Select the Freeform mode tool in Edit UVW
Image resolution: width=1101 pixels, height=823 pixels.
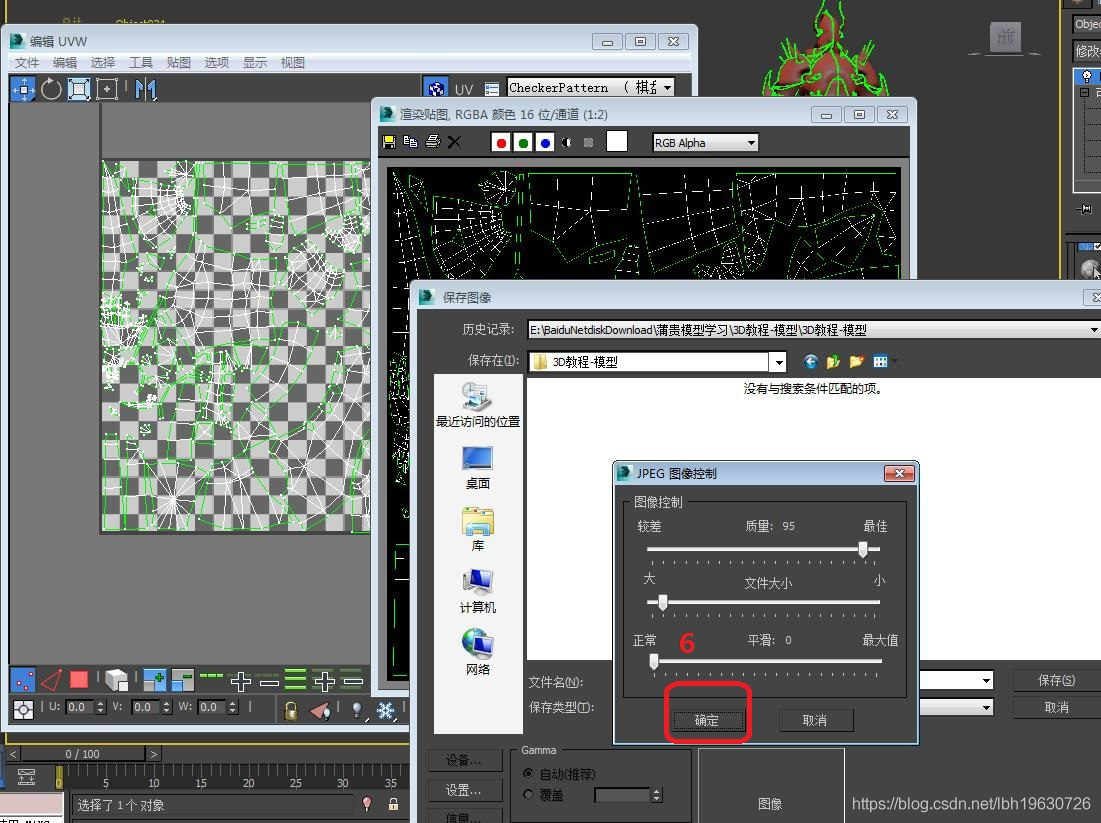(x=107, y=89)
